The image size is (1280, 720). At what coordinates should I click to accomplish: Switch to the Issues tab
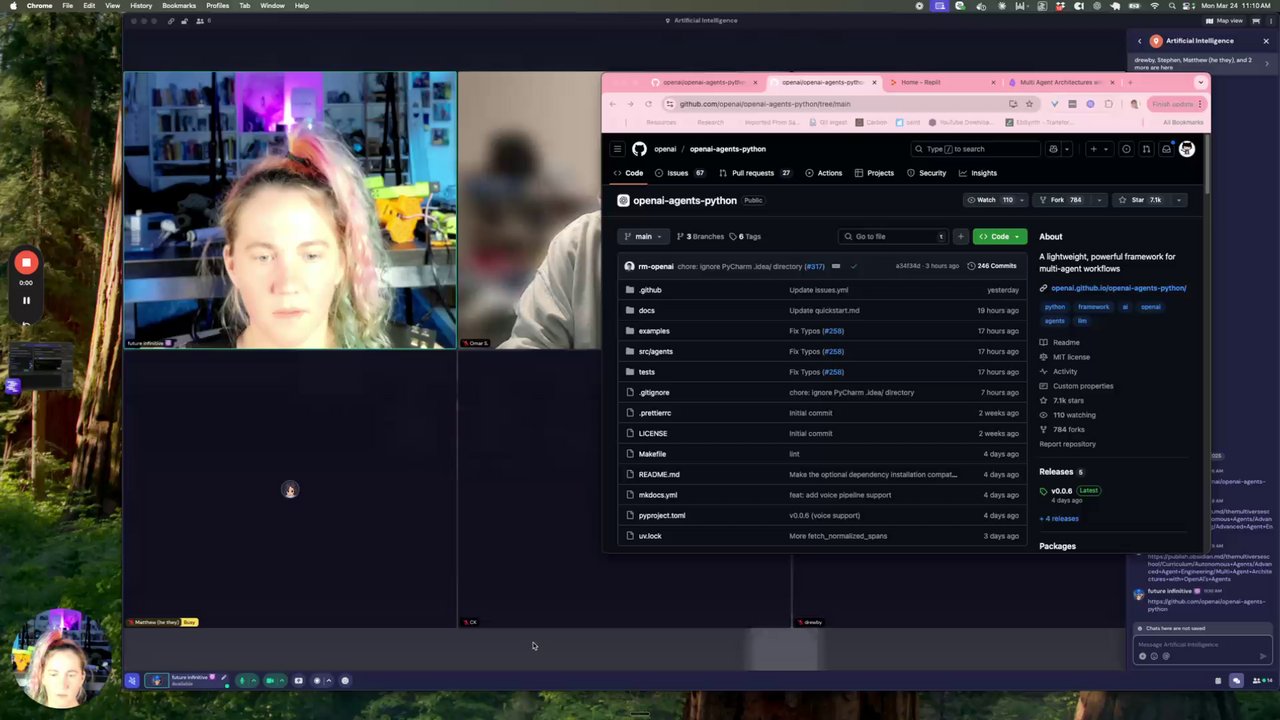coord(680,173)
